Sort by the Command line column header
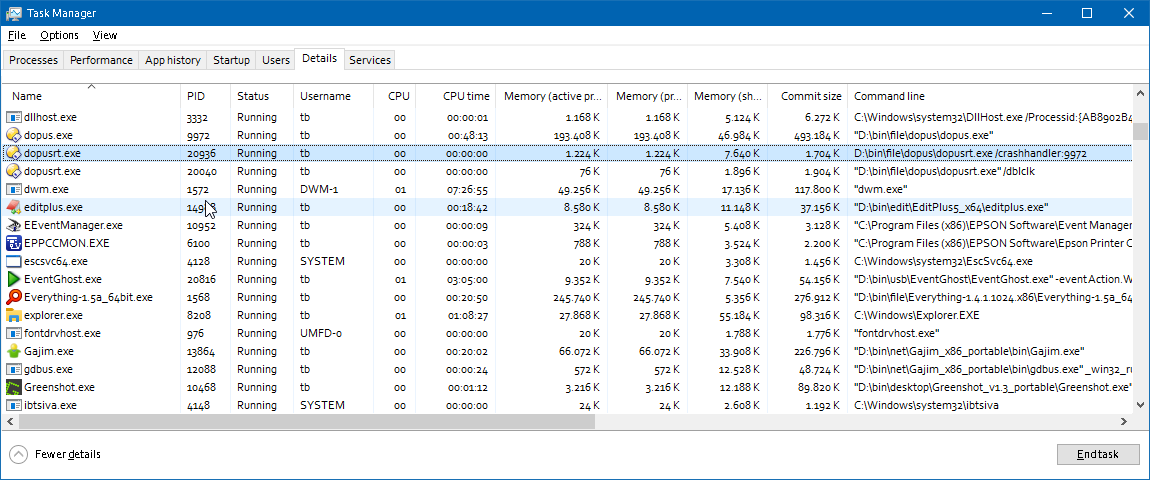 pyautogui.click(x=990, y=96)
